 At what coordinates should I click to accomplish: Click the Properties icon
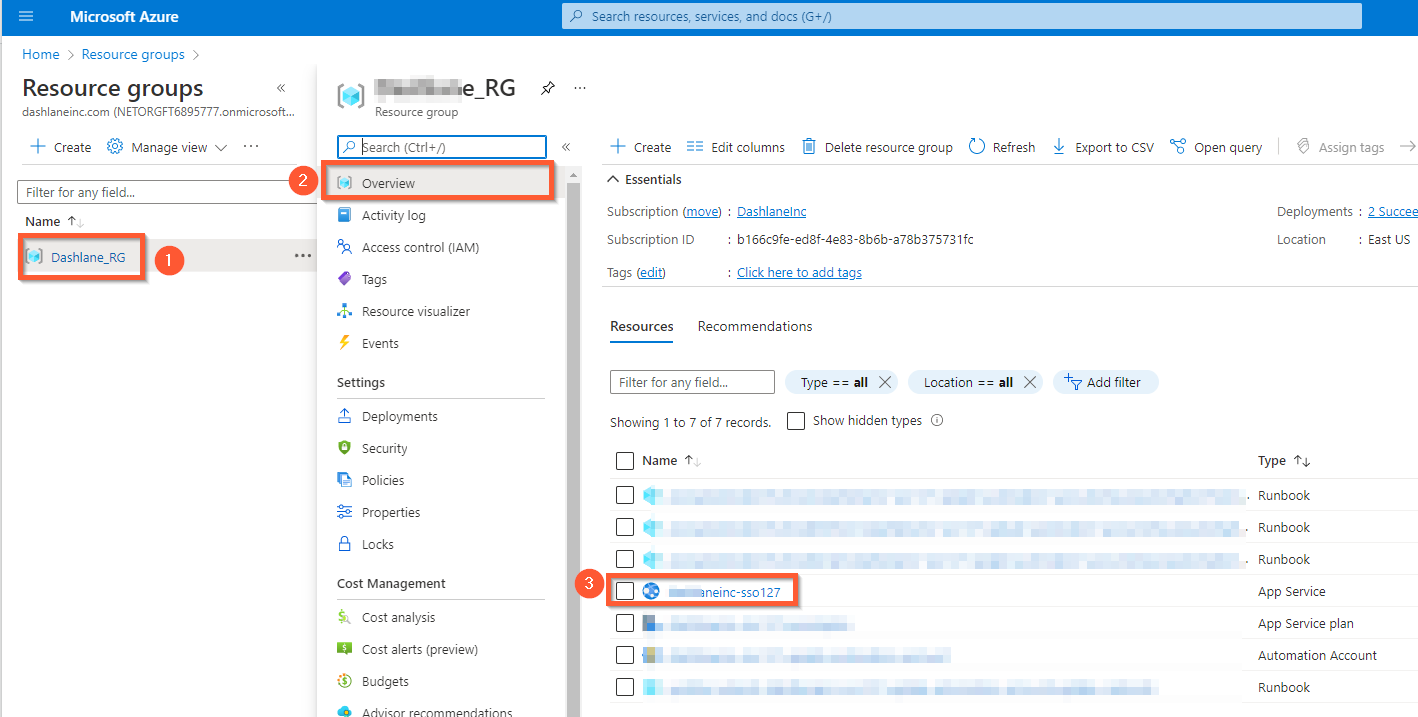pos(344,512)
